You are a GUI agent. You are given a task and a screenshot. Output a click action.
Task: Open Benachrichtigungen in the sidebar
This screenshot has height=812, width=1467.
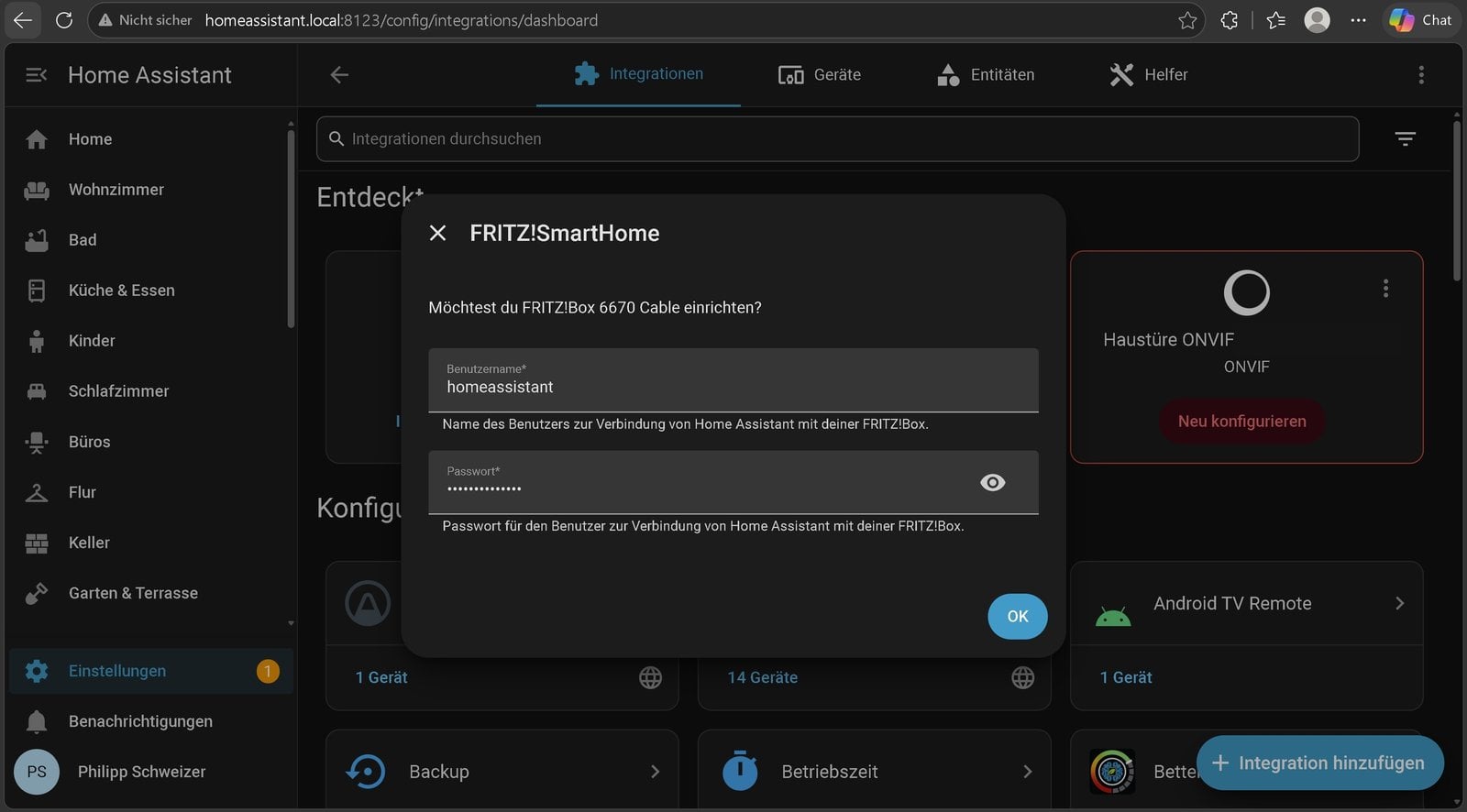(x=151, y=721)
